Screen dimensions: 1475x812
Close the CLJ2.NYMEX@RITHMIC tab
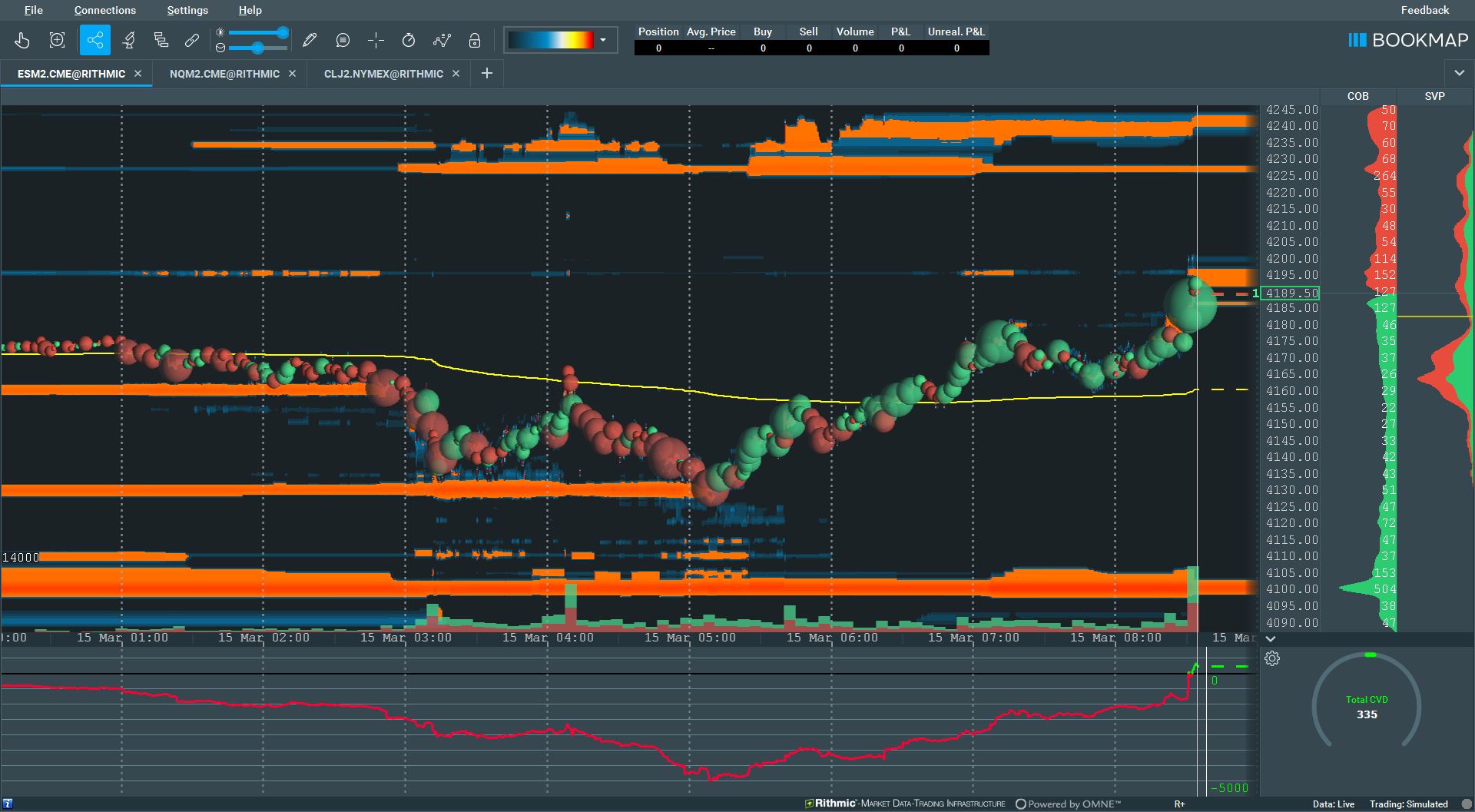click(x=456, y=74)
